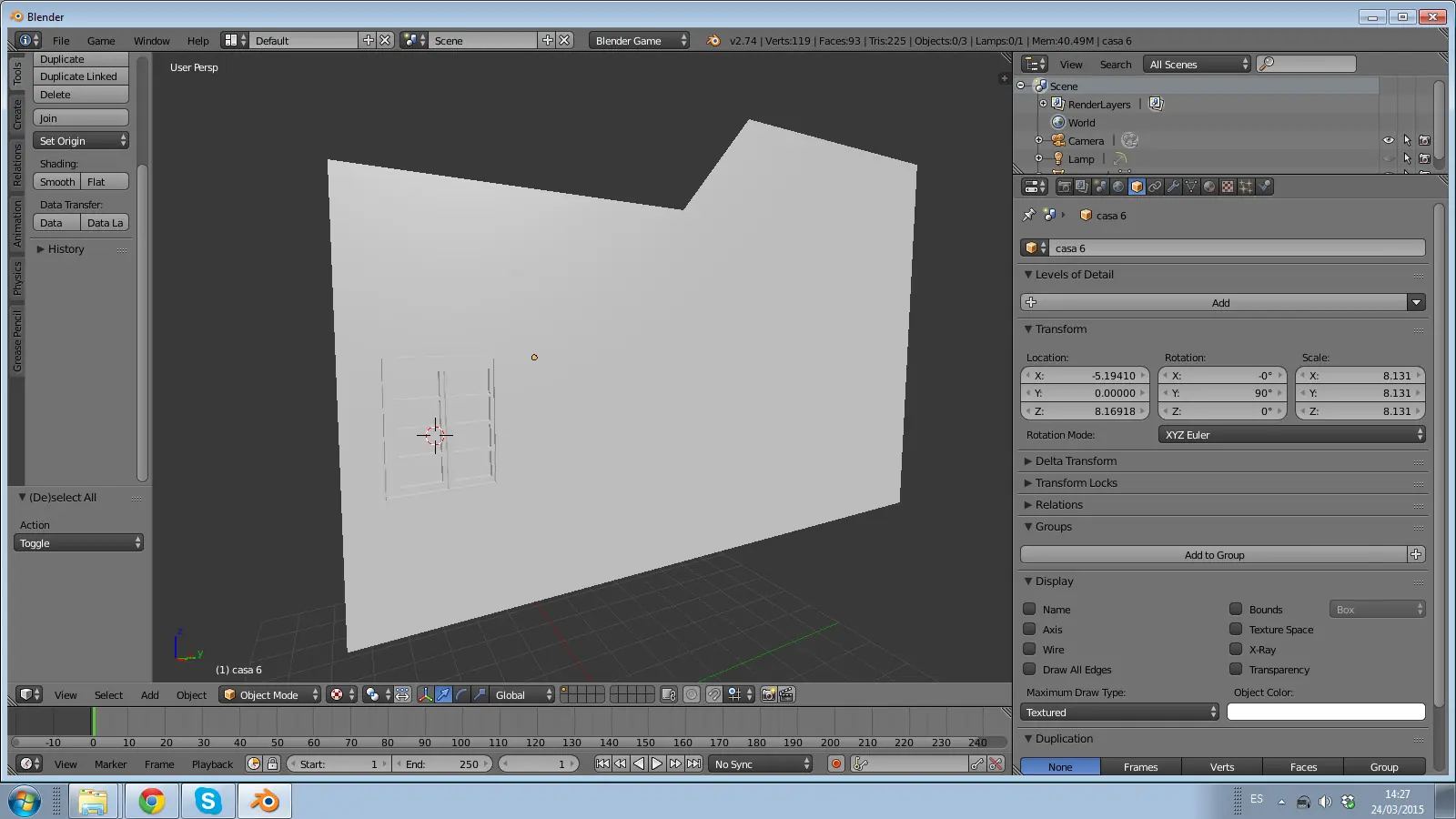This screenshot has height=819, width=1456.
Task: Click the timeline record button
Action: tap(836, 763)
